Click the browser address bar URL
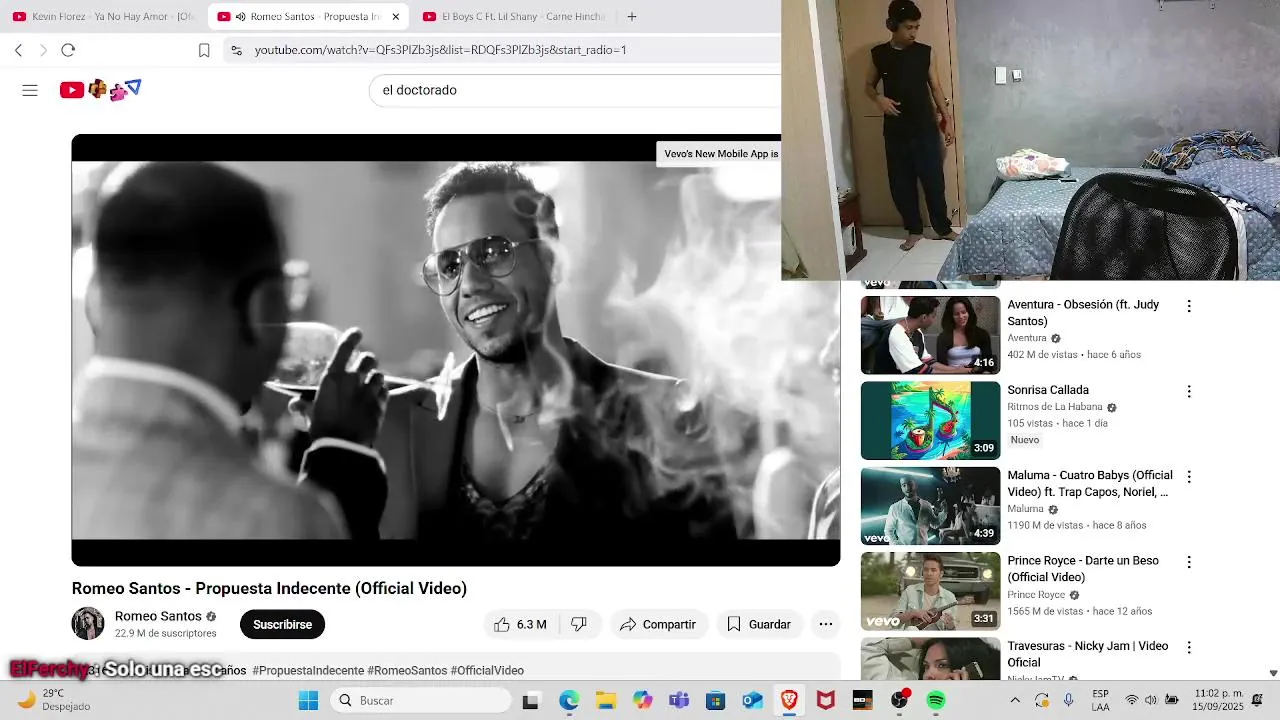 pos(440,50)
